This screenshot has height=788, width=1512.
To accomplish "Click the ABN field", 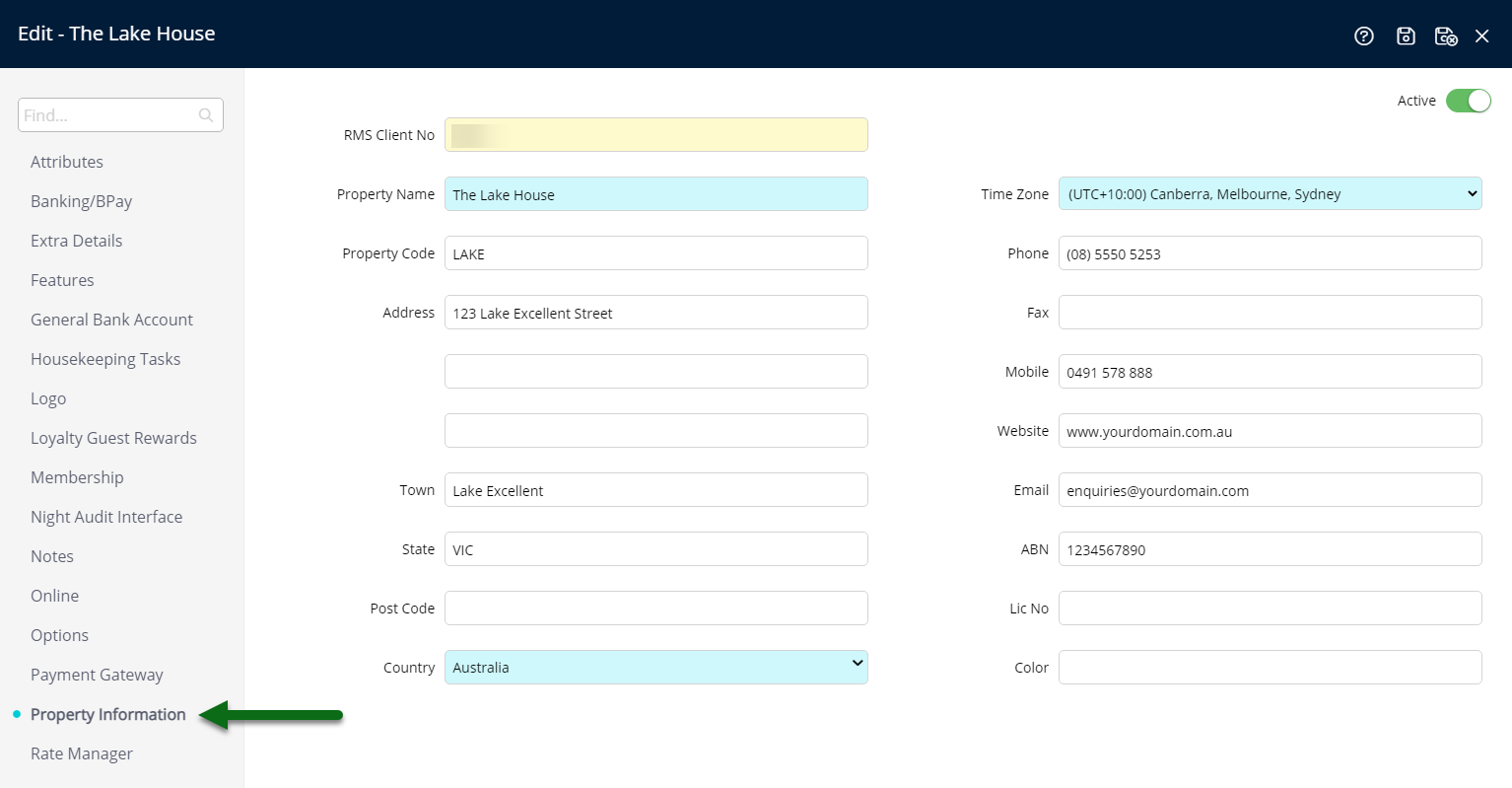I will point(1270,549).
